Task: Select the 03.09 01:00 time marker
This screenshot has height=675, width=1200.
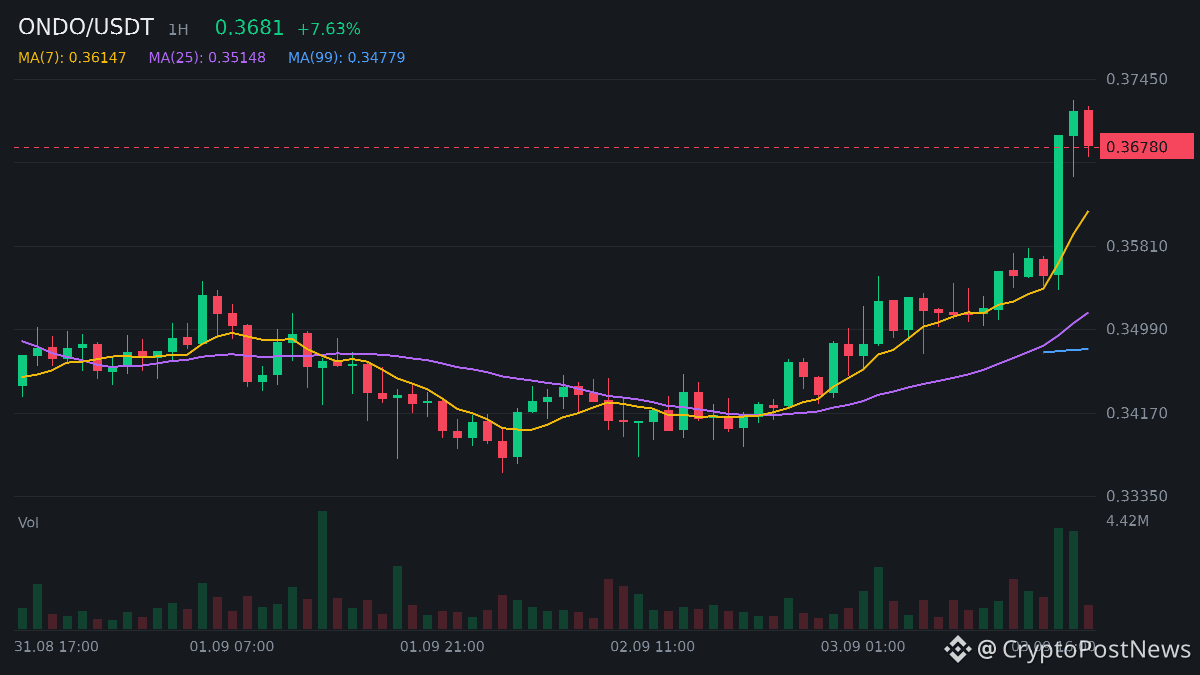Action: (x=863, y=647)
